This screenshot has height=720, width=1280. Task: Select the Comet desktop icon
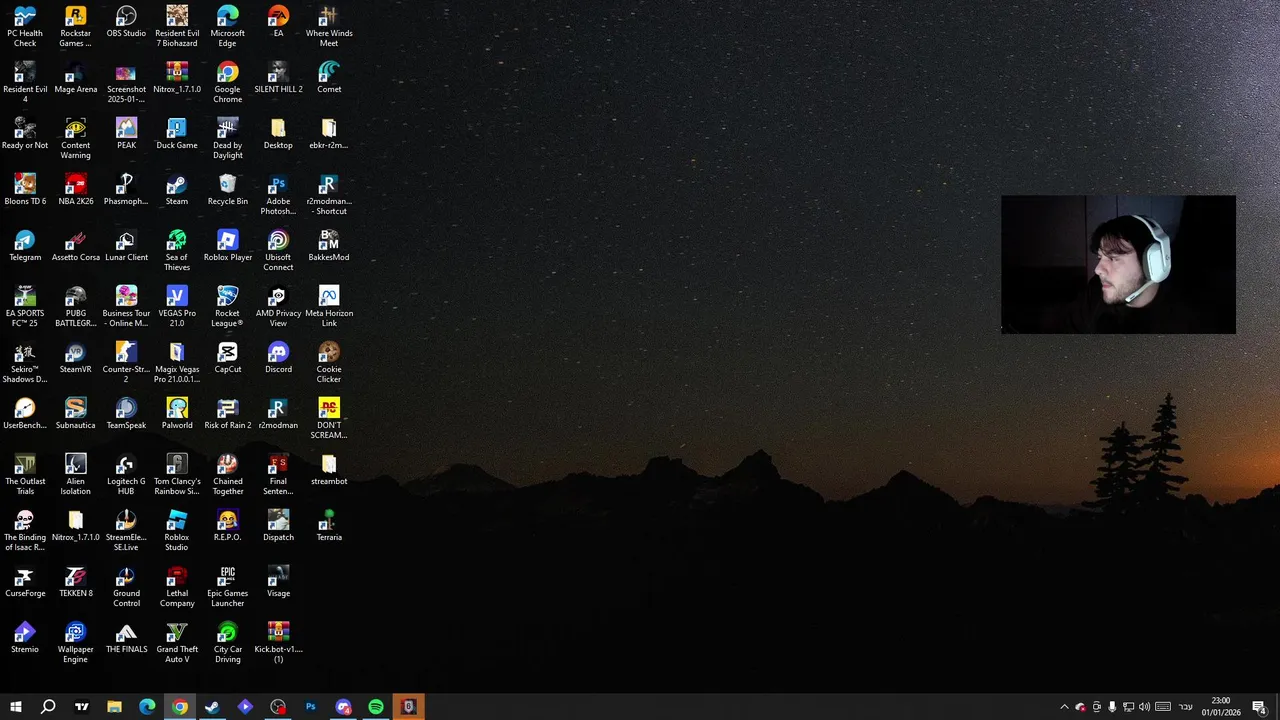(x=329, y=78)
